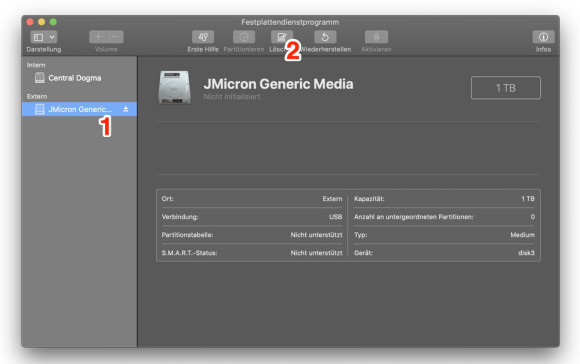This screenshot has height=364, width=580.
Task: Minimize the window with yellow button
Action: click(x=41, y=22)
